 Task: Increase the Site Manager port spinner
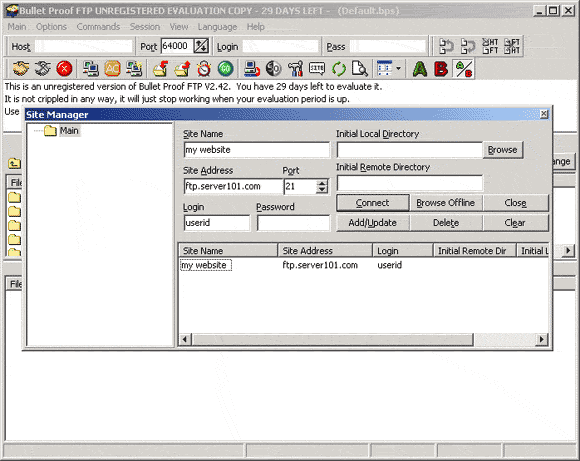coord(323,183)
